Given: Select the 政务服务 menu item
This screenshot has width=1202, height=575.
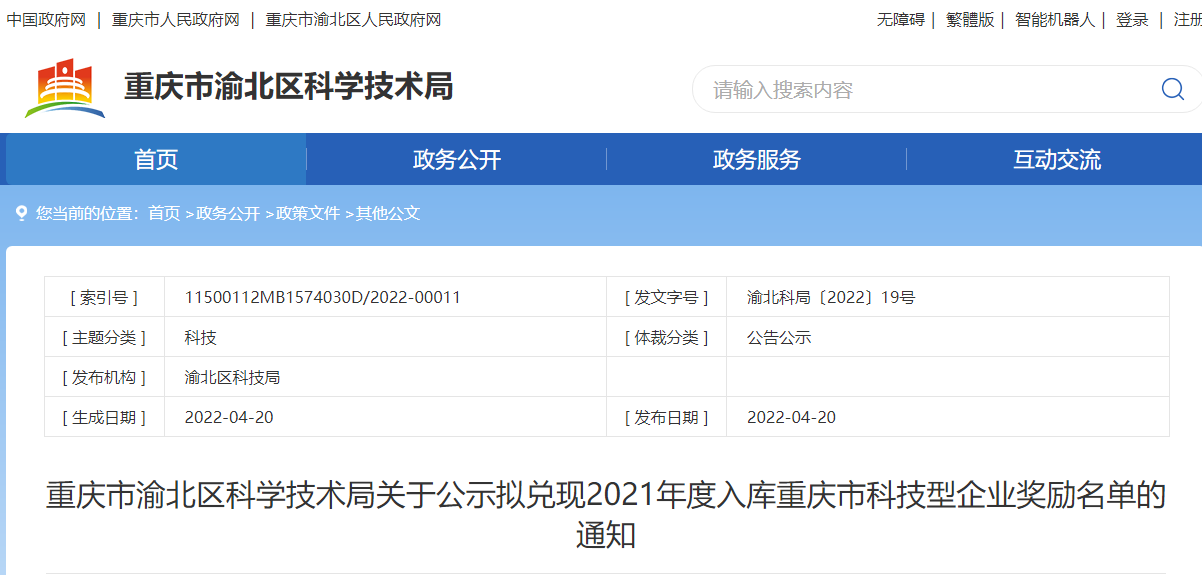Looking at the screenshot, I should [x=756, y=160].
